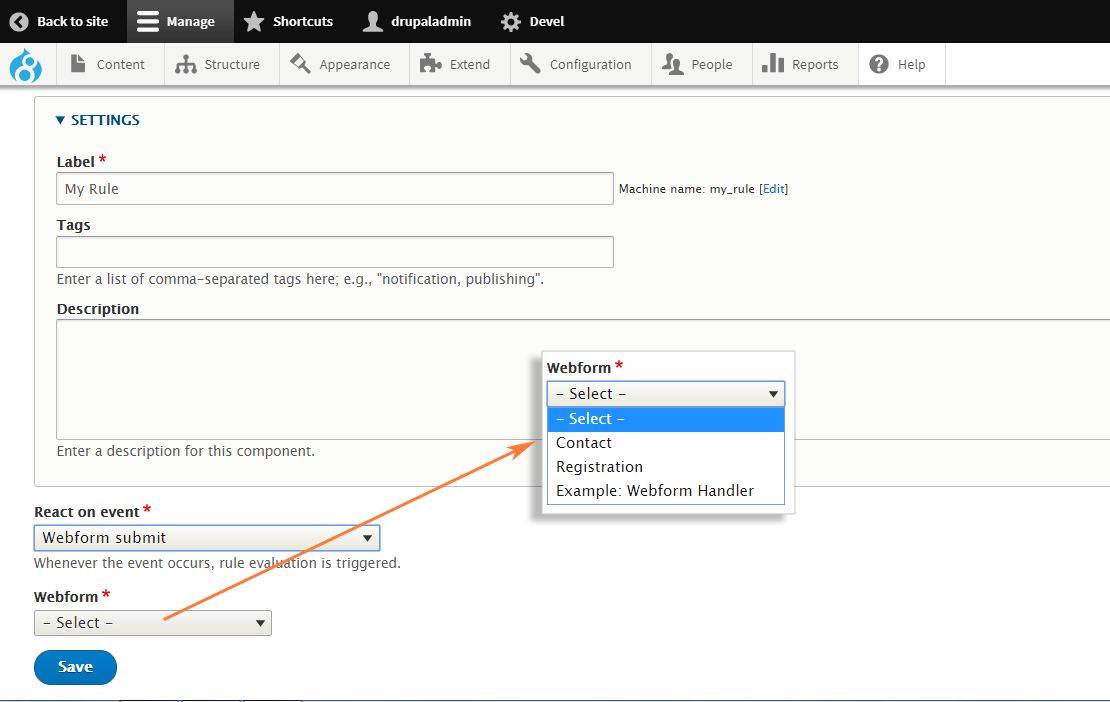Open the People admin page

point(698,64)
